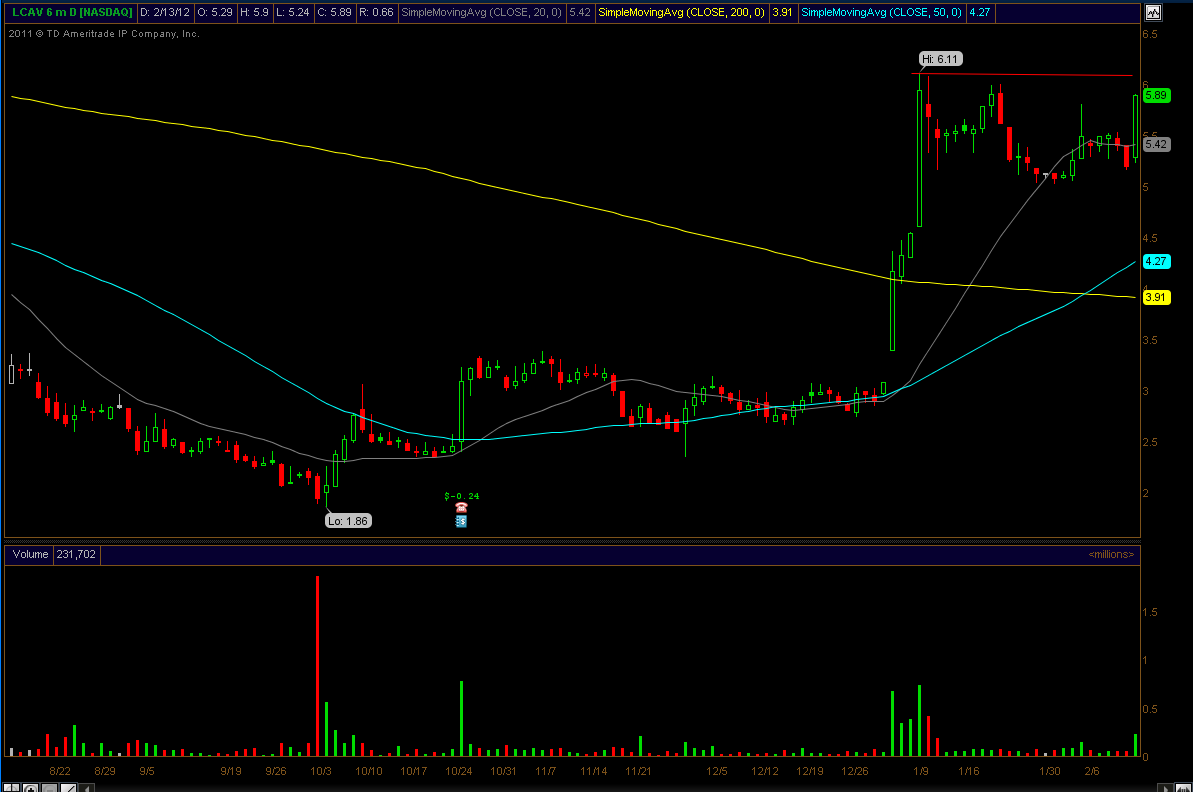Click the 8/22 date on the time axis
Image resolution: width=1193 pixels, height=792 pixels.
[60, 771]
